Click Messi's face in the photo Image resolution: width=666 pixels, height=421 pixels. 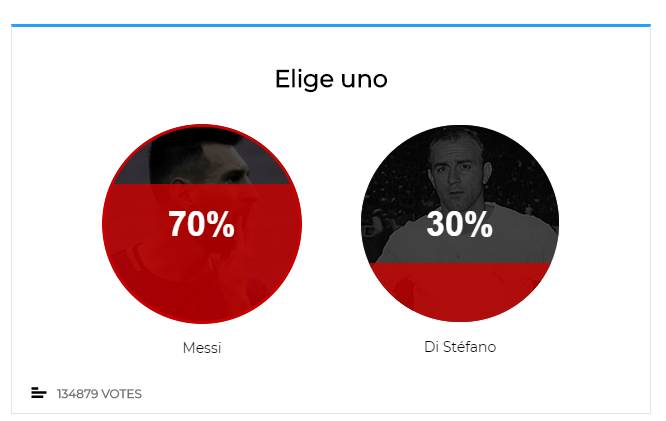point(221,164)
